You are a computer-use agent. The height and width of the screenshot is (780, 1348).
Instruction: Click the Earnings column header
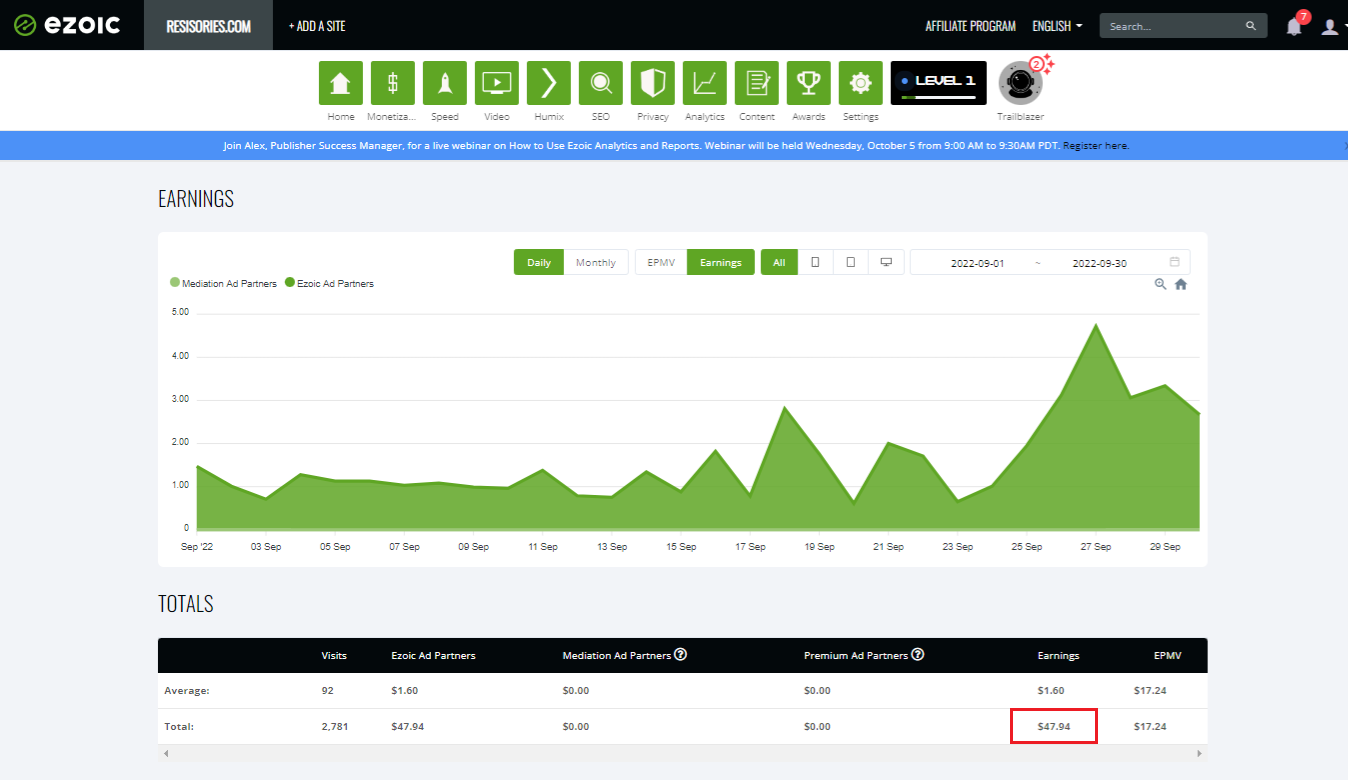coord(1058,656)
